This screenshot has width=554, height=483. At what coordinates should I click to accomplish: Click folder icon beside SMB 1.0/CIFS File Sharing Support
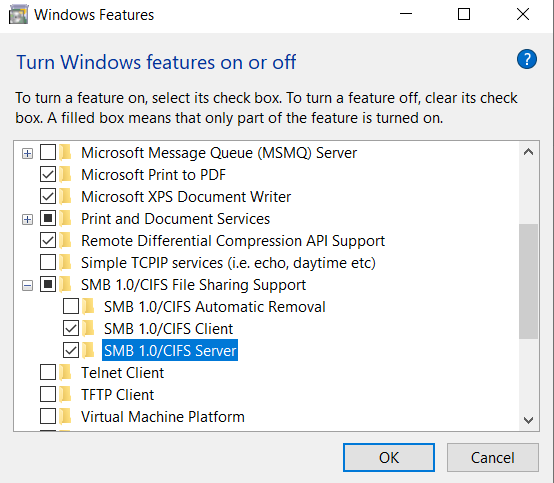(x=66, y=284)
